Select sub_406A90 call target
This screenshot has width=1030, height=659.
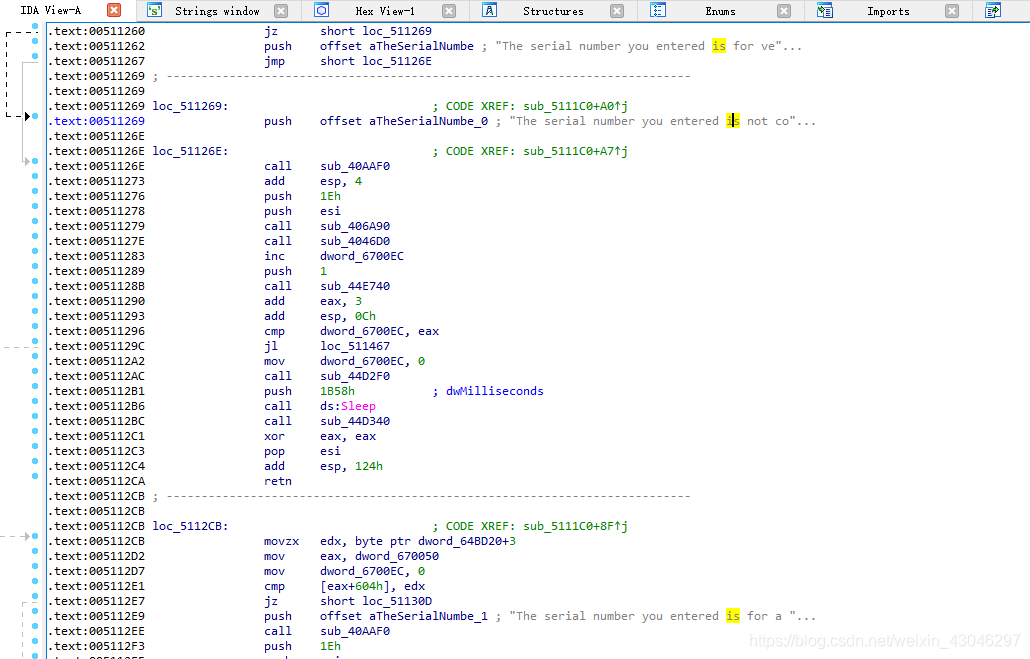coord(355,226)
